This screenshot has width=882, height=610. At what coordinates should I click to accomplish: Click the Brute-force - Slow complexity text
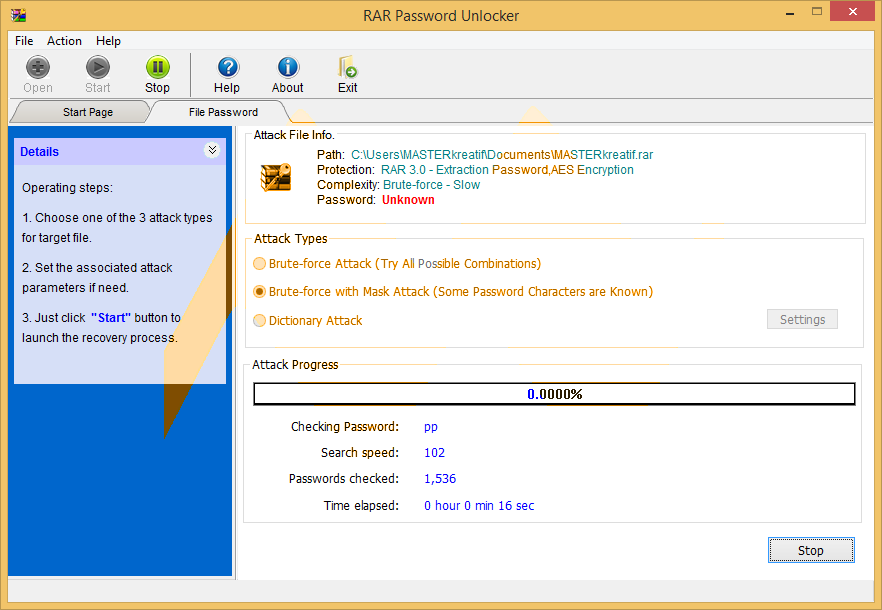click(431, 185)
